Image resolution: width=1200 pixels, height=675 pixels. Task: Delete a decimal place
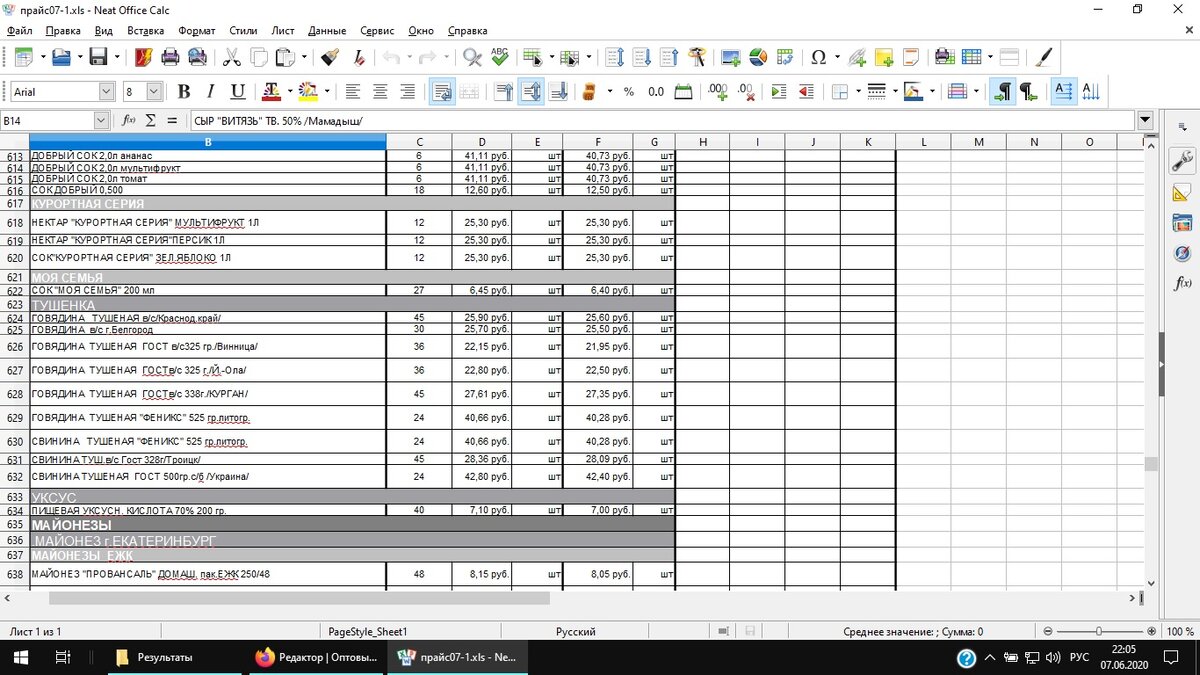745,92
